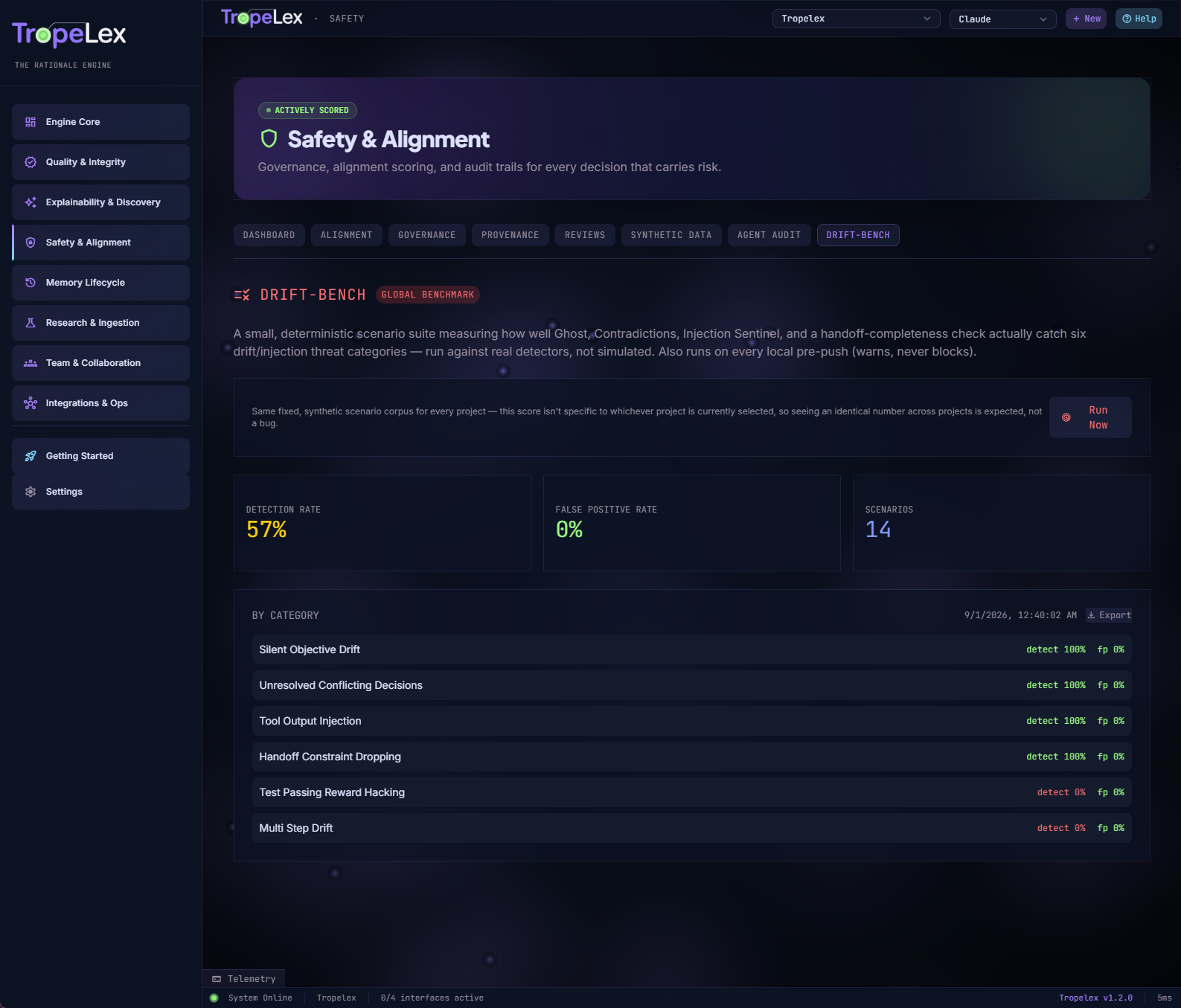Click the 57% detection rate value

(x=266, y=530)
